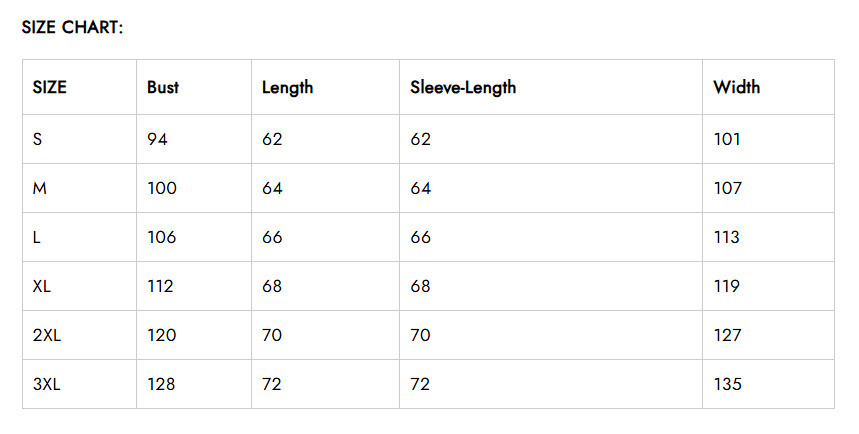
Task: Select the width value 127
Action: [x=727, y=335]
